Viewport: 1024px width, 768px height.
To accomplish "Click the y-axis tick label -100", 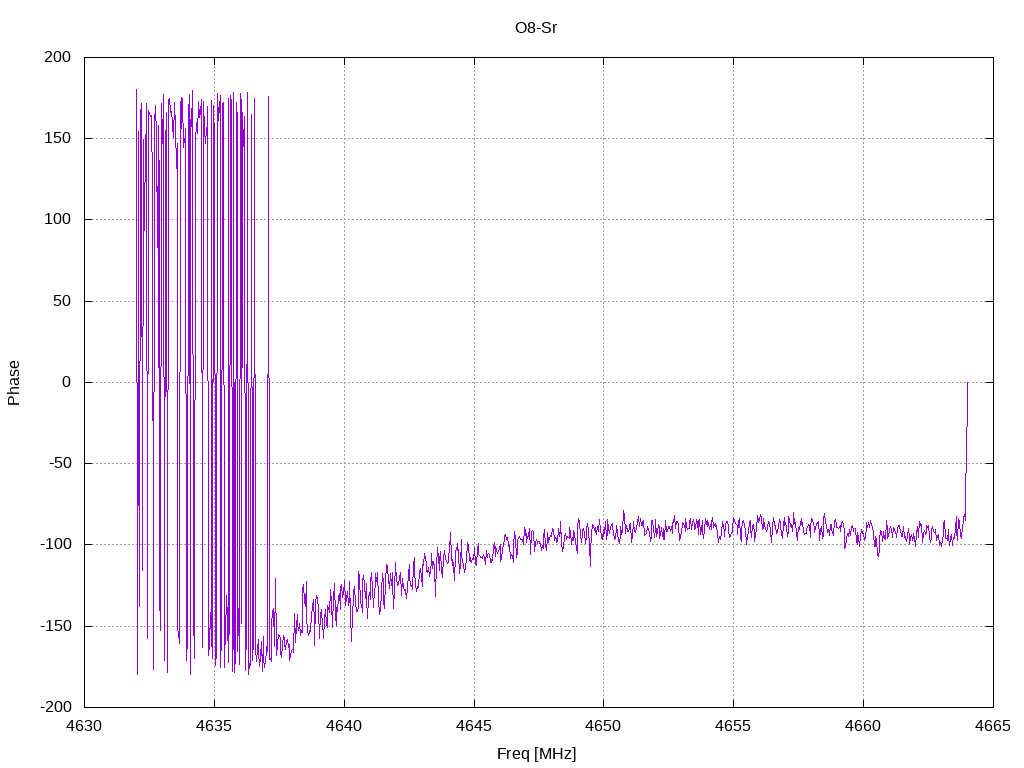I will (56, 544).
